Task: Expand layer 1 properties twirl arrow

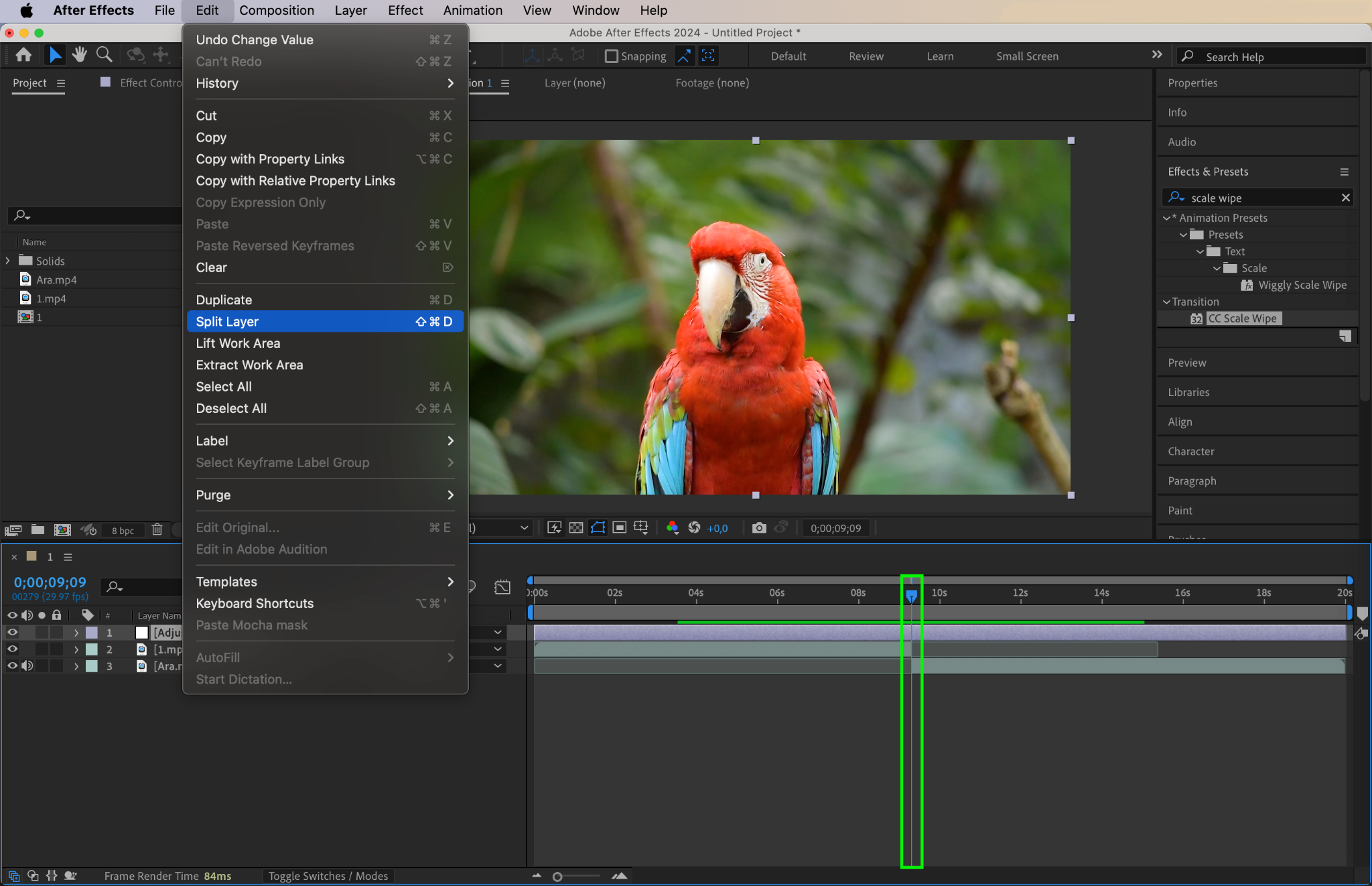Action: pos(76,632)
